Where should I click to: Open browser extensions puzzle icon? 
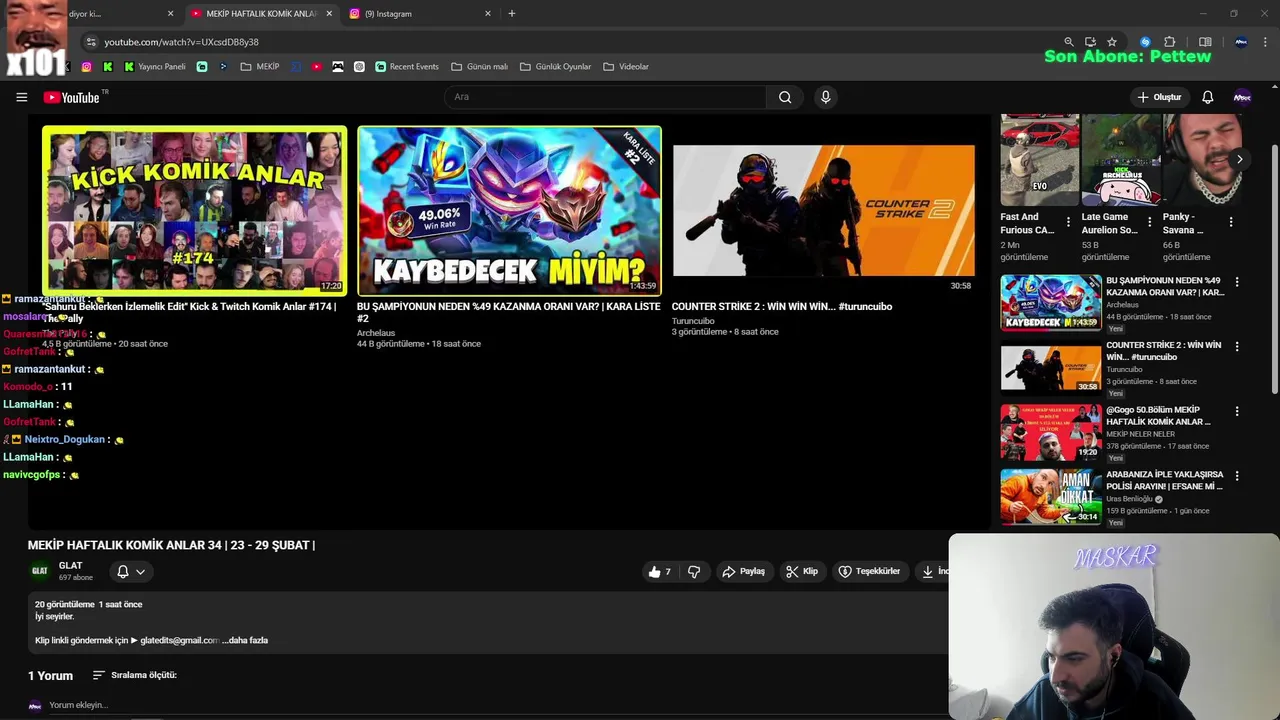(x=1170, y=42)
